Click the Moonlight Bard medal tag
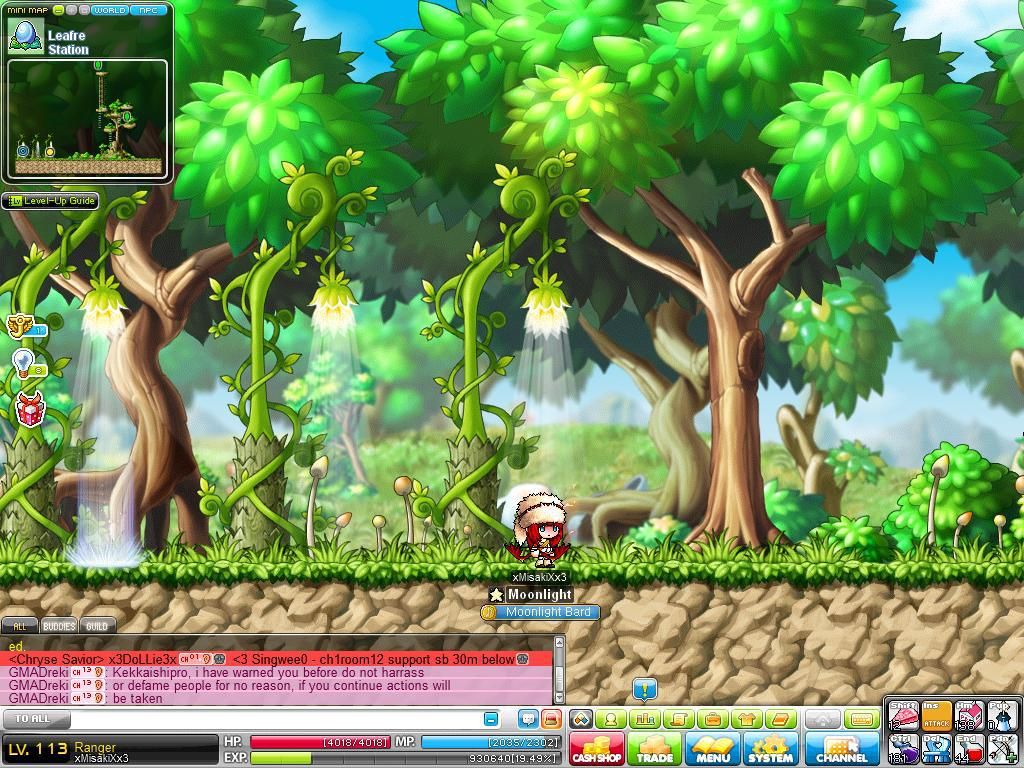Screen dimensions: 1024x768 (540, 613)
